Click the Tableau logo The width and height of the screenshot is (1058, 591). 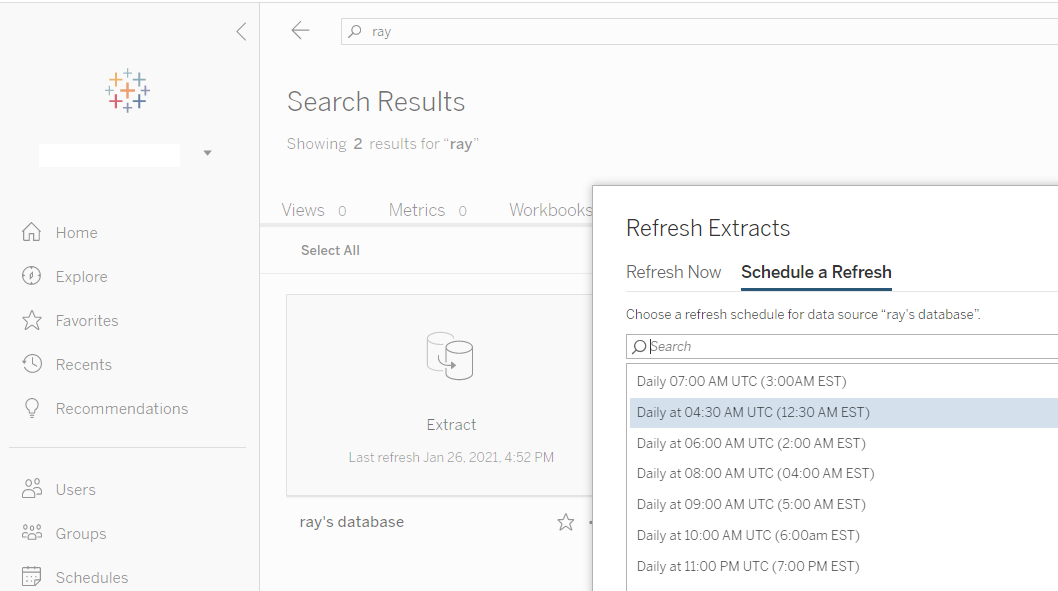click(127, 91)
